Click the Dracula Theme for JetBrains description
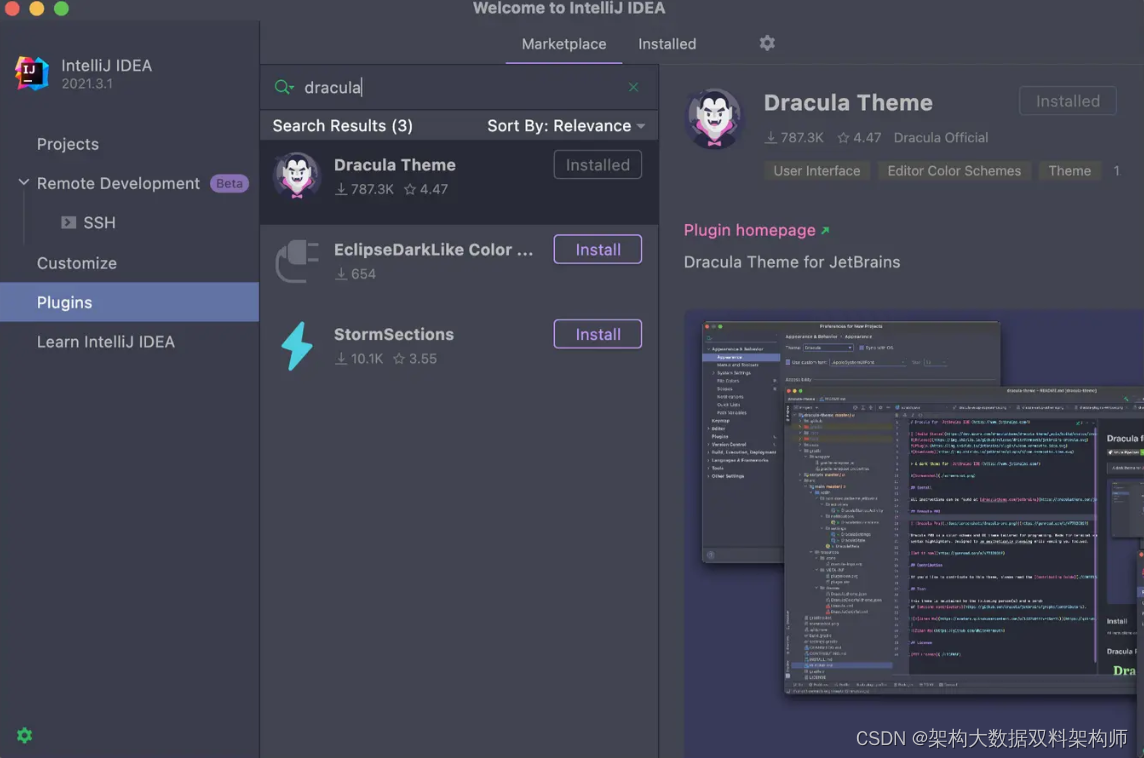The height and width of the screenshot is (758, 1144). click(x=792, y=263)
